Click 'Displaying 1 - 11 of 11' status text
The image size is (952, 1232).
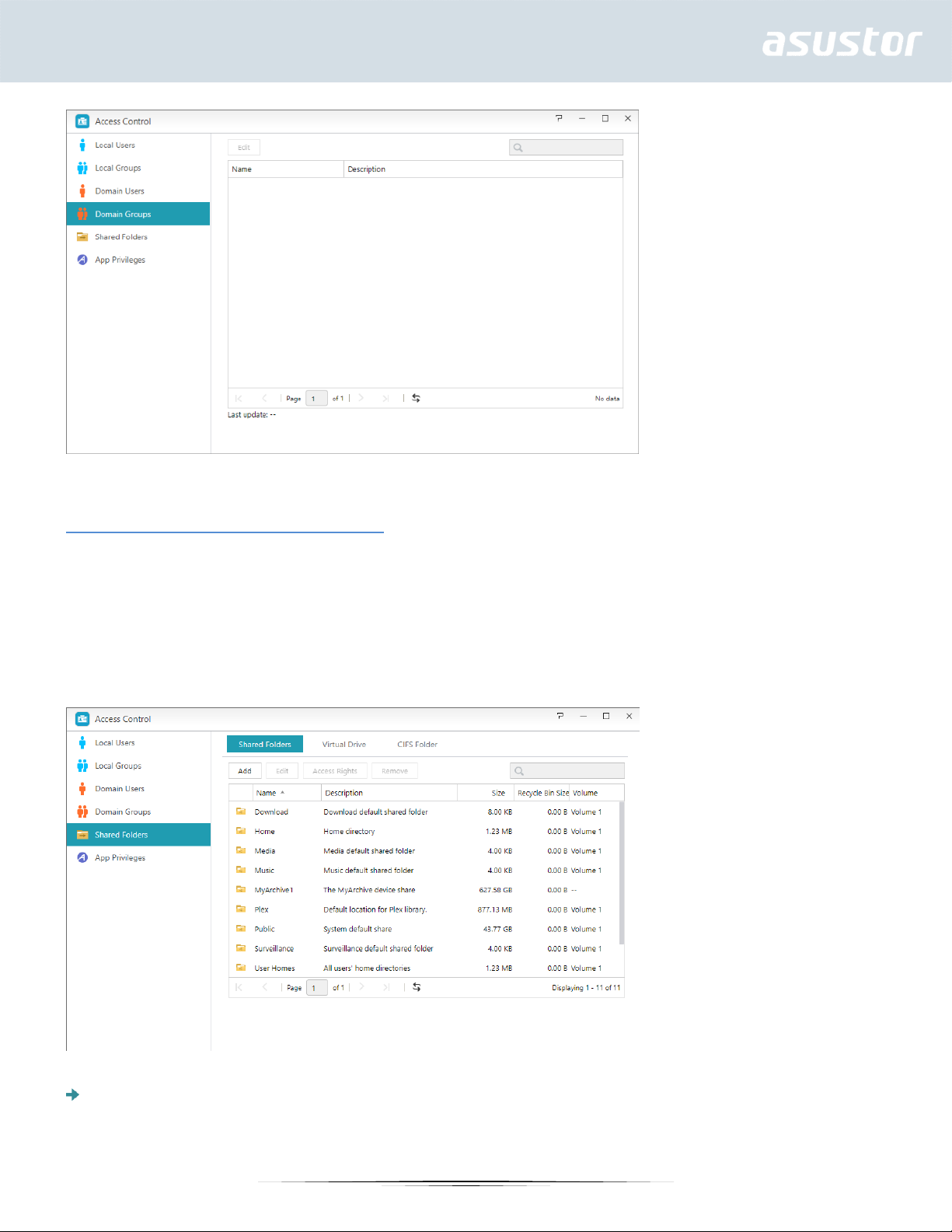pyautogui.click(x=586, y=988)
